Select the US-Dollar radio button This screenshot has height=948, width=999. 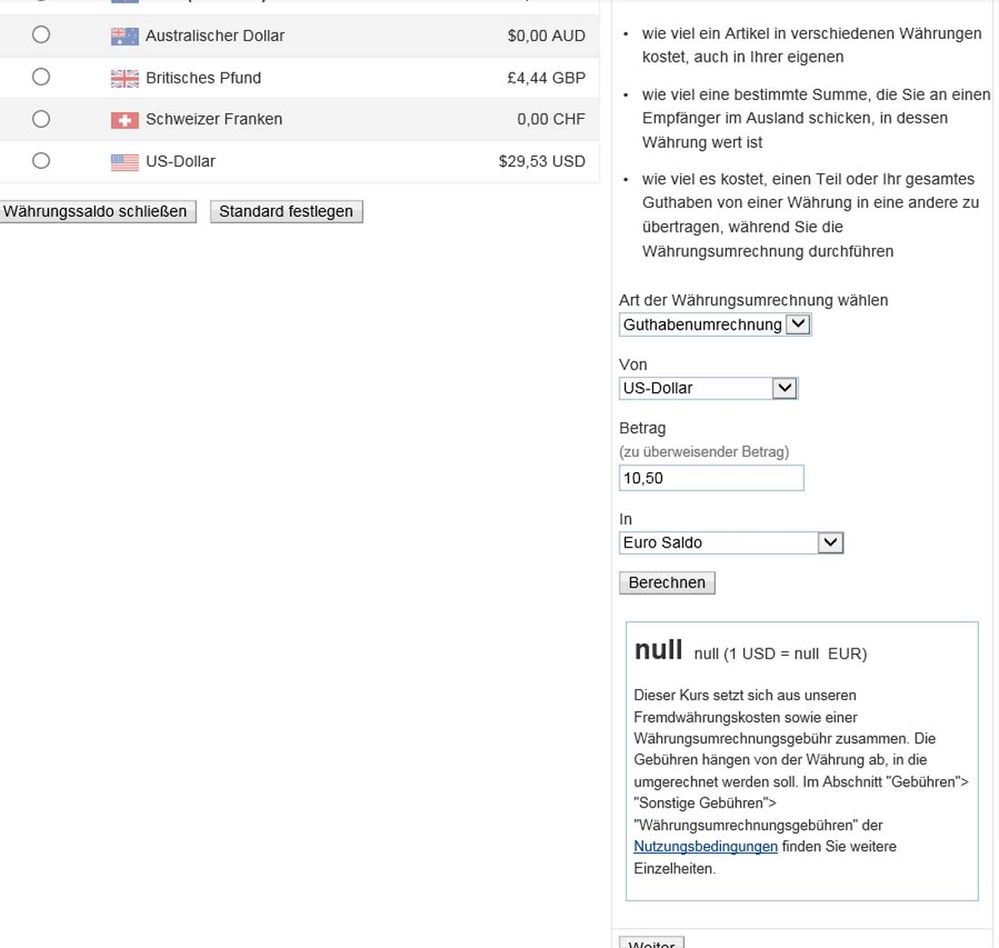[41, 161]
